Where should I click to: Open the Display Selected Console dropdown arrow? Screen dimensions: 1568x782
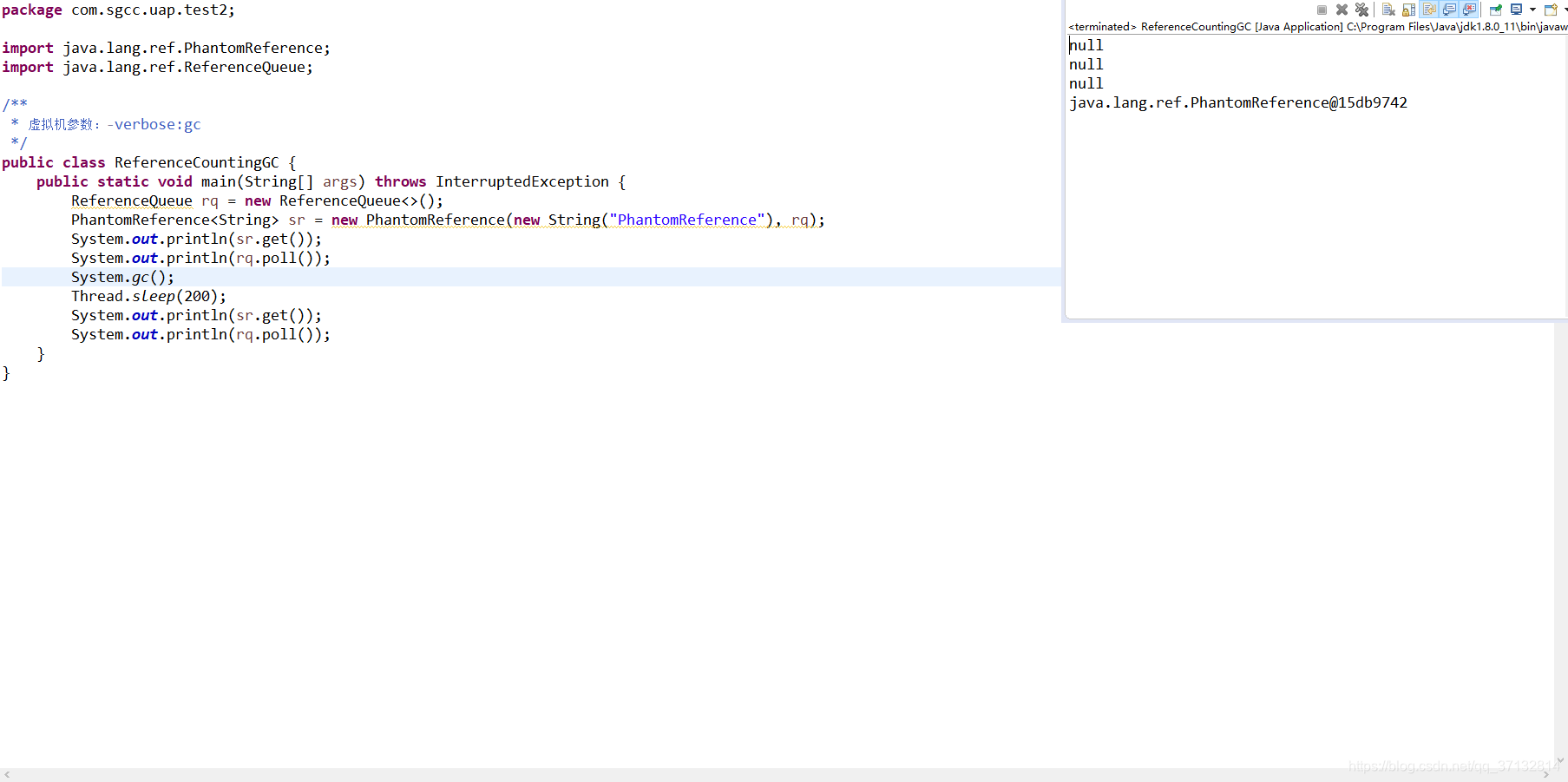tap(1532, 10)
